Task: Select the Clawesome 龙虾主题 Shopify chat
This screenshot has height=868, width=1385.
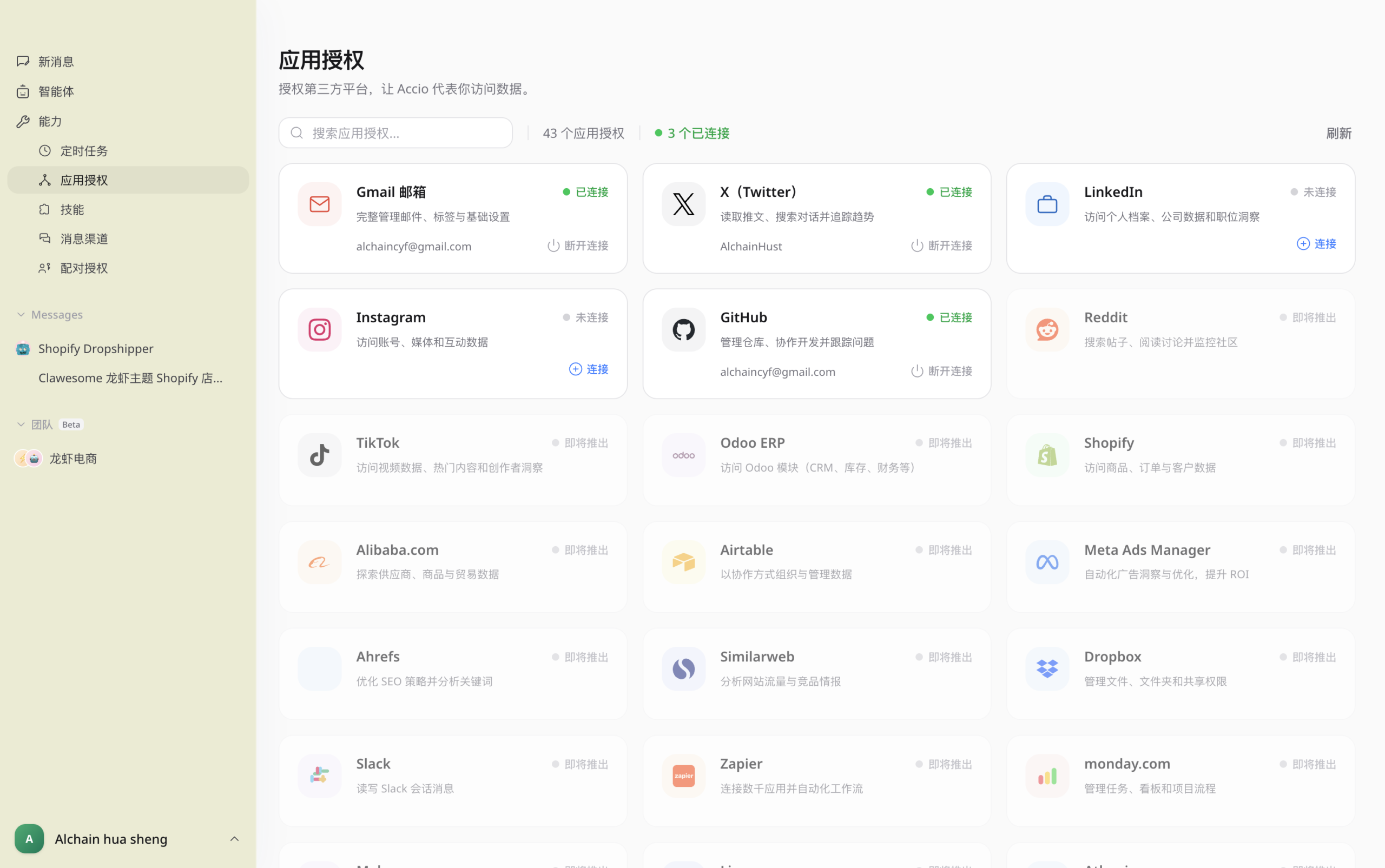Action: pos(130,377)
